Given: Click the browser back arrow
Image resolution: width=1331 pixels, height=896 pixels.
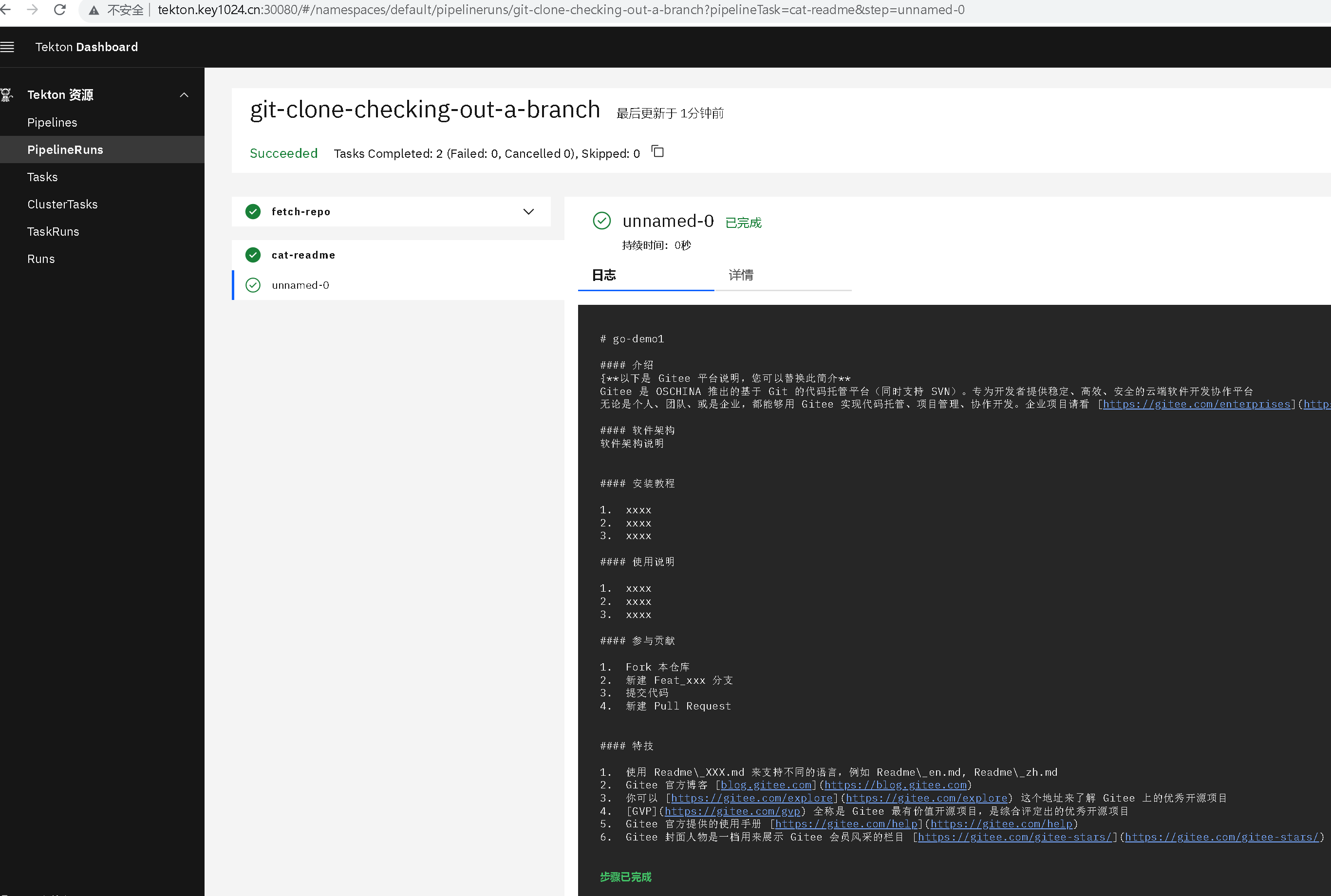Looking at the screenshot, I should (5, 10).
